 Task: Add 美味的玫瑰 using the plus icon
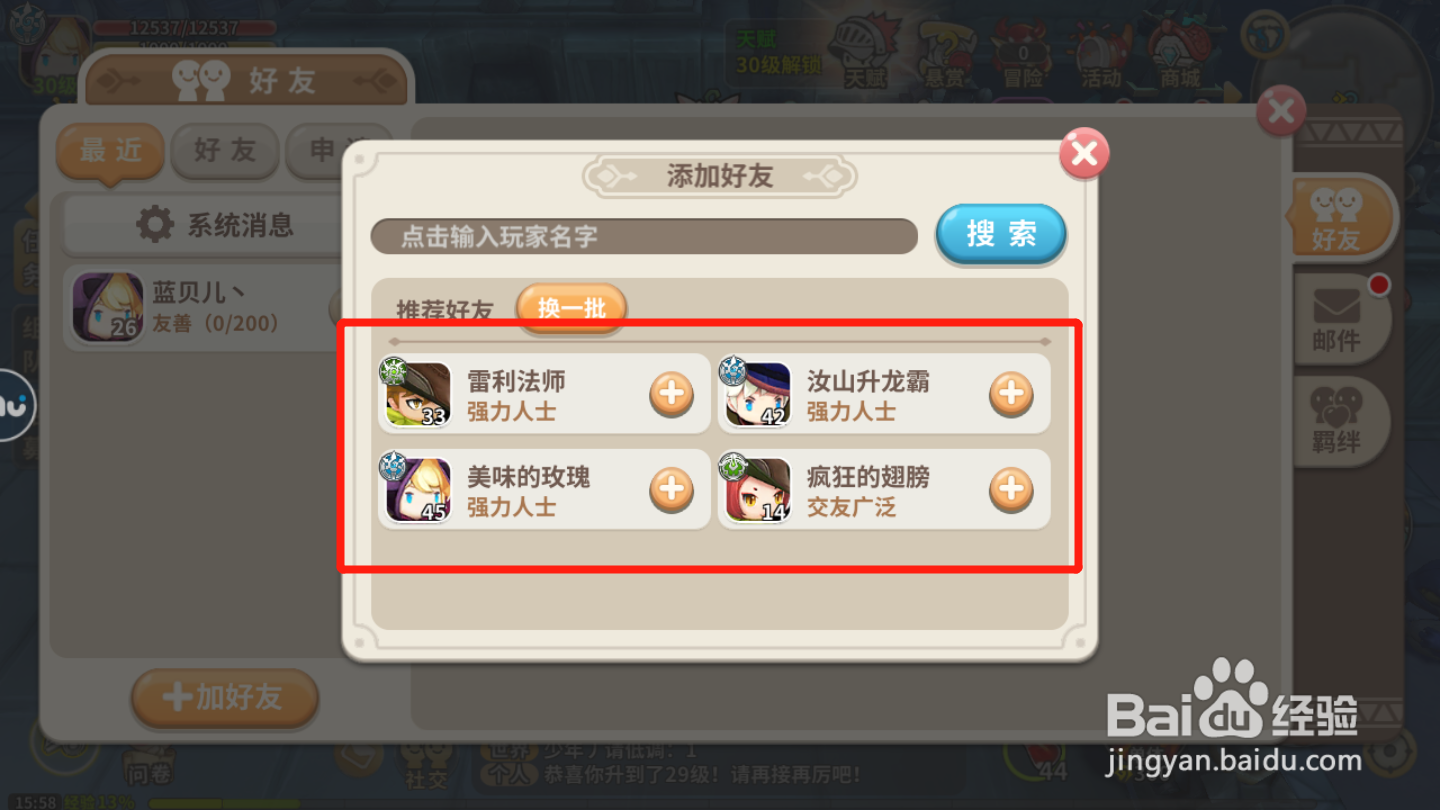pos(671,490)
